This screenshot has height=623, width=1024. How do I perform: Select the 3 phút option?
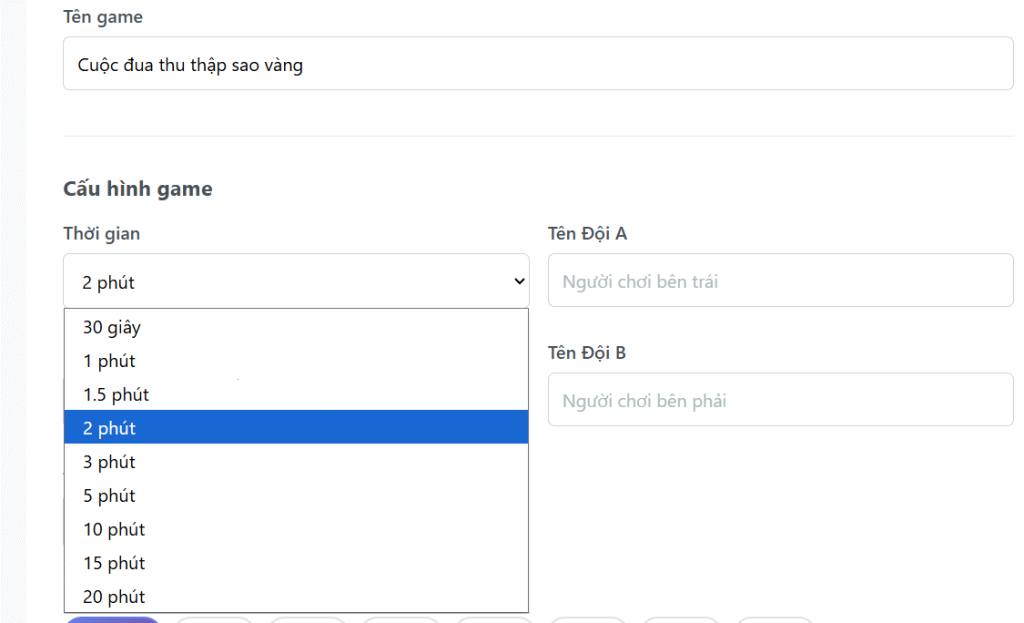coord(296,462)
